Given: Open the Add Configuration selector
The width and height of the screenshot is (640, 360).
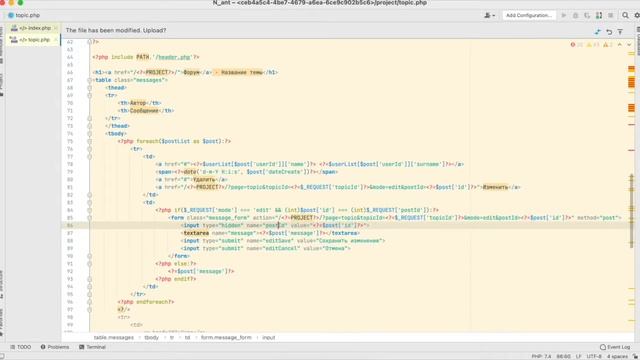Looking at the screenshot, I should point(529,15).
